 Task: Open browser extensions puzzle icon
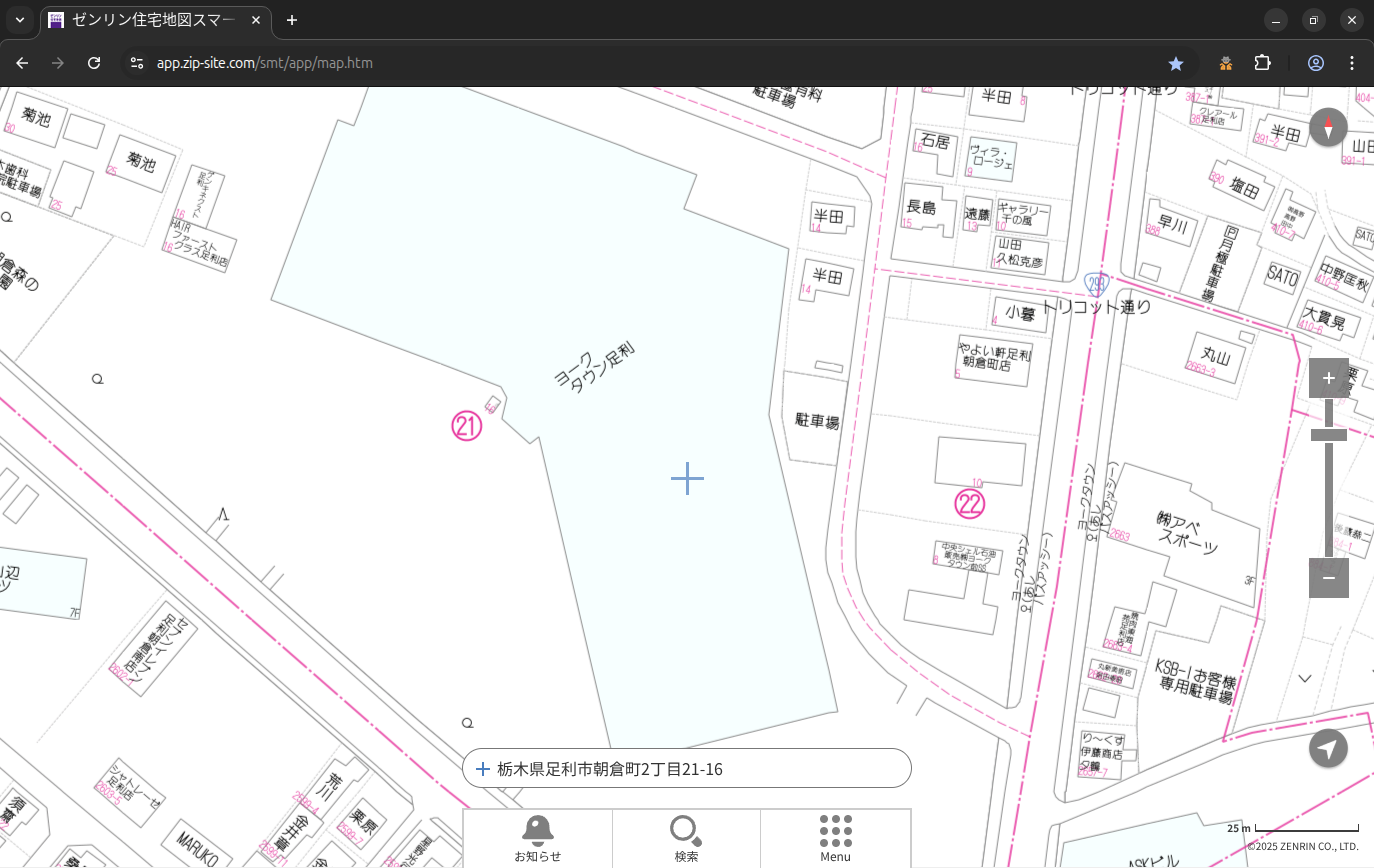click(x=1263, y=63)
